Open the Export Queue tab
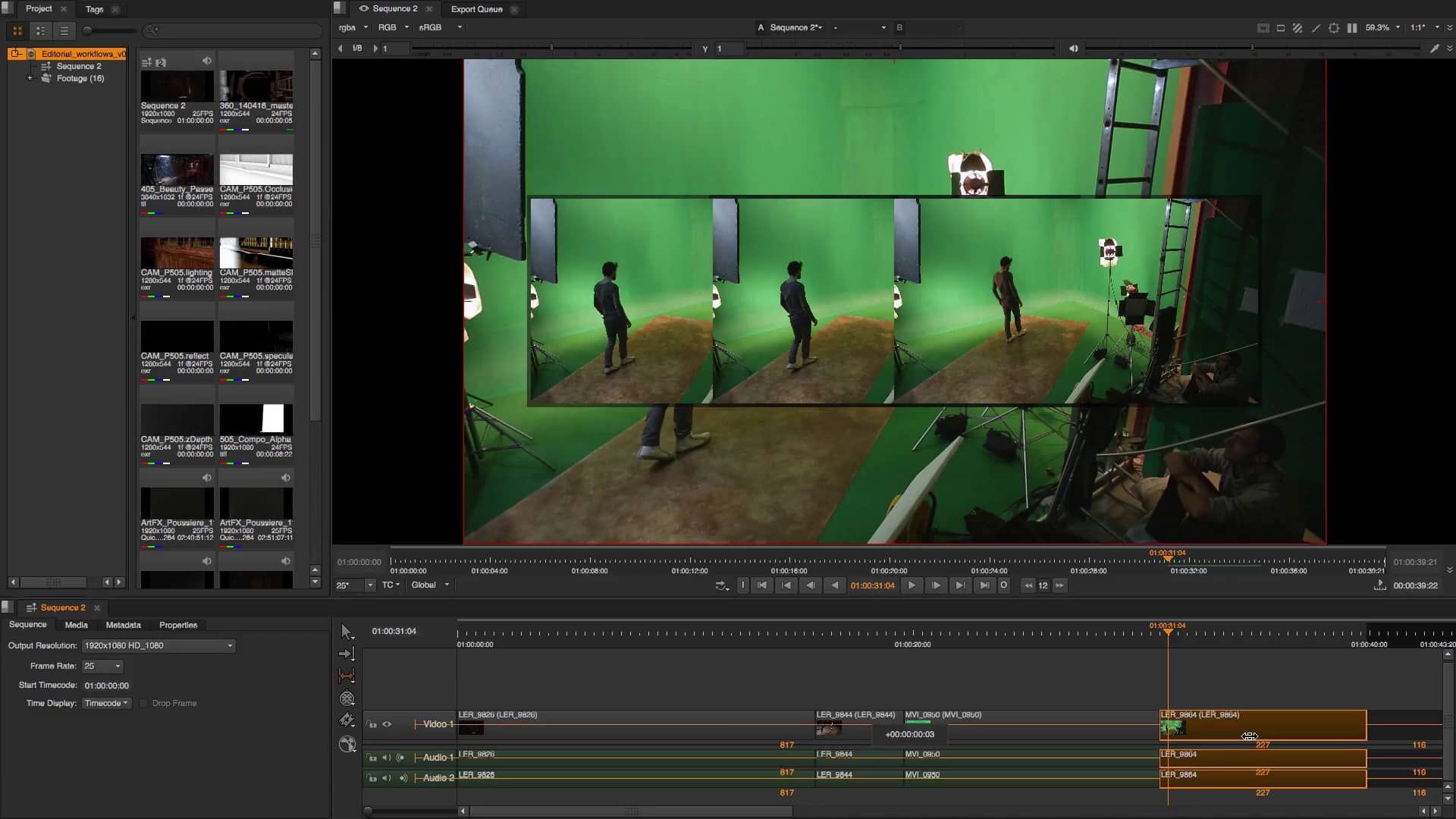This screenshot has height=819, width=1456. tap(475, 9)
